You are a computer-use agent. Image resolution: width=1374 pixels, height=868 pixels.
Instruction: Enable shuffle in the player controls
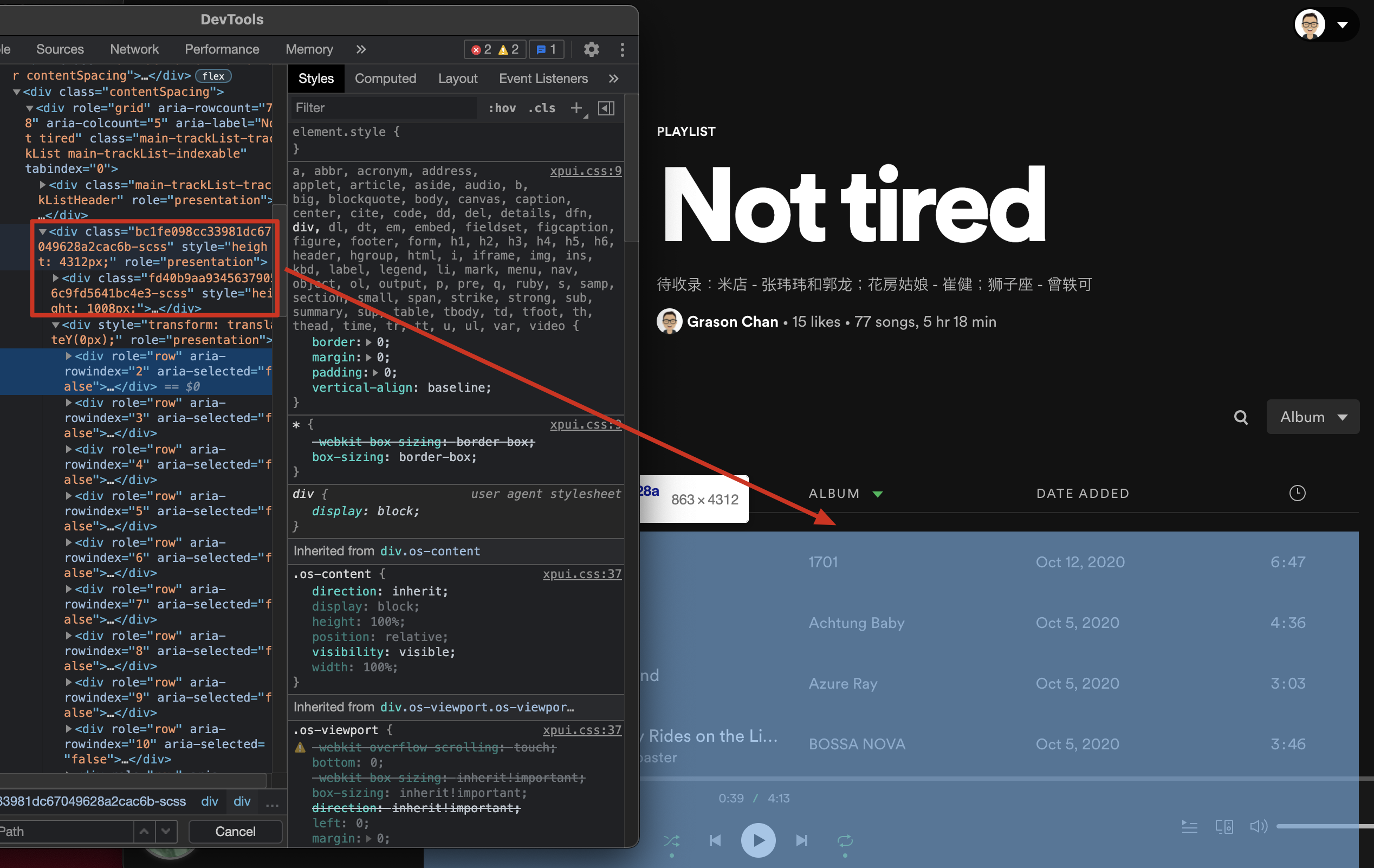tap(672, 840)
